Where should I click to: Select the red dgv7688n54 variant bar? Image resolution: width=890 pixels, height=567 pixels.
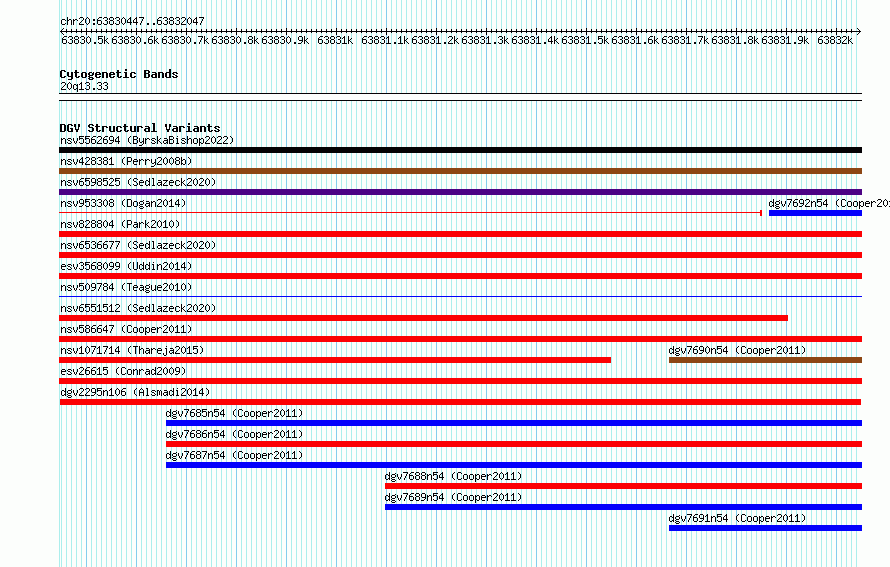pyautogui.click(x=623, y=486)
